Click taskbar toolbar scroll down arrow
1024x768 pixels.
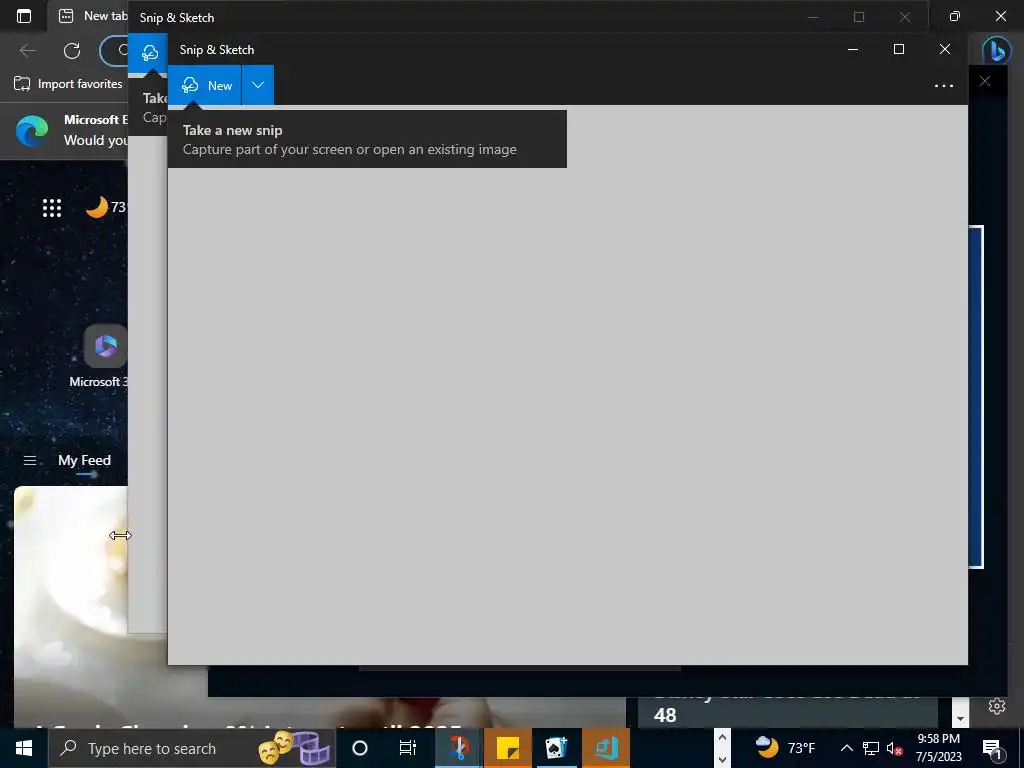(722, 759)
